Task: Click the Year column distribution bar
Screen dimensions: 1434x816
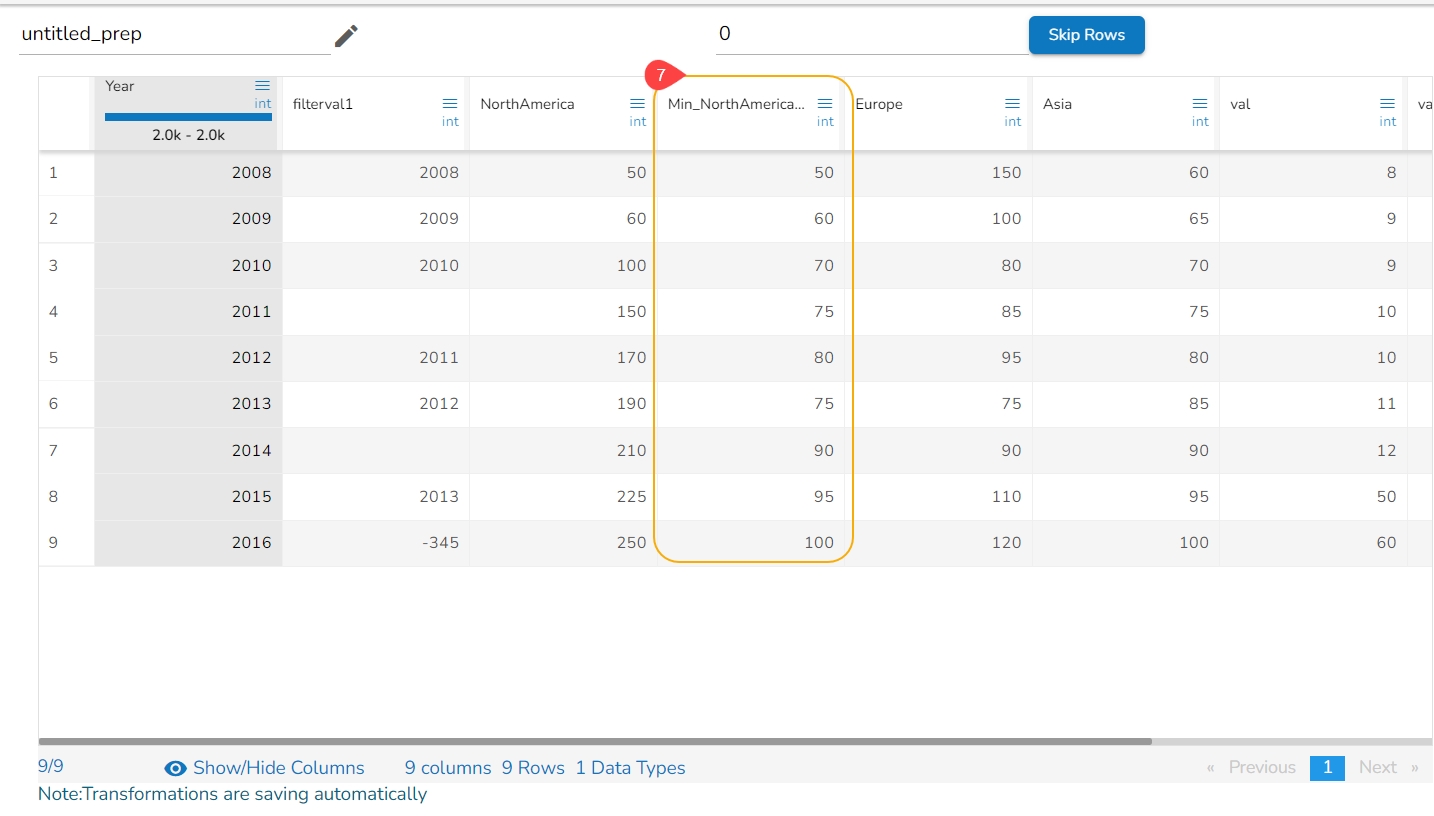Action: pyautogui.click(x=188, y=117)
